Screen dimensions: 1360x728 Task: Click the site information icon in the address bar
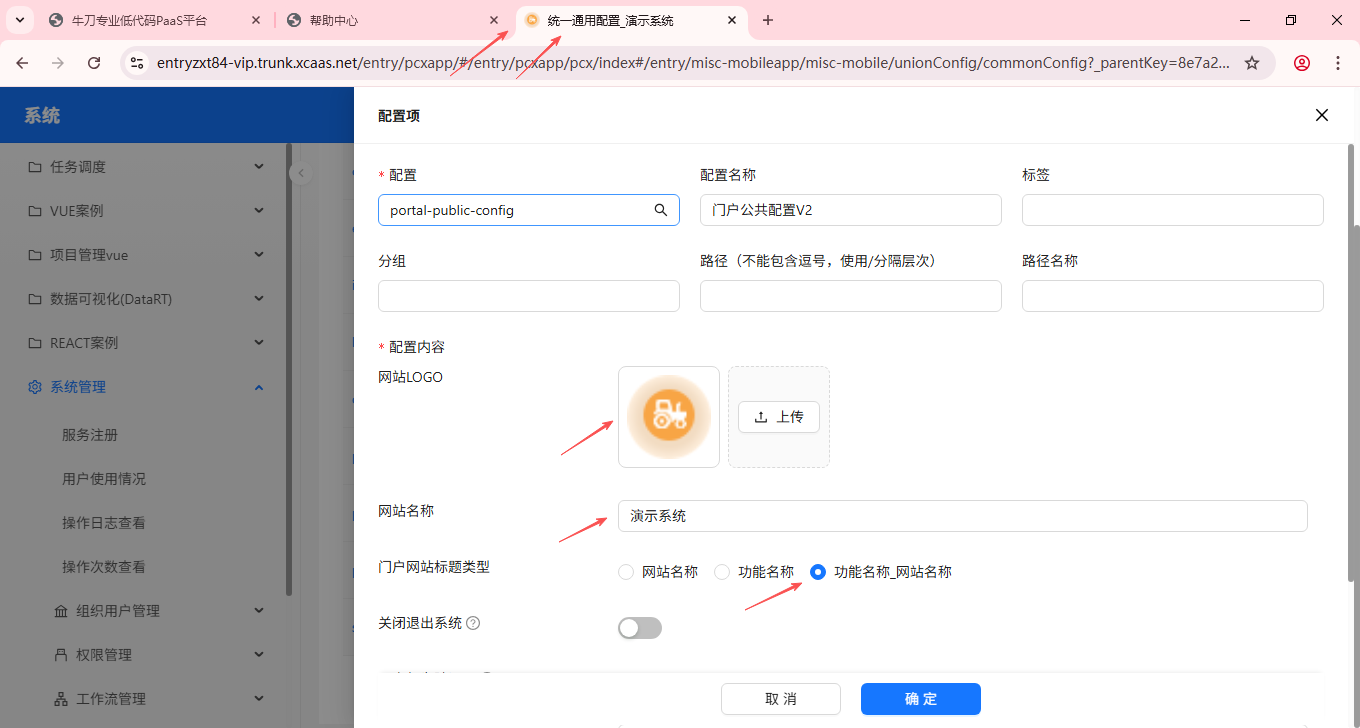click(137, 63)
